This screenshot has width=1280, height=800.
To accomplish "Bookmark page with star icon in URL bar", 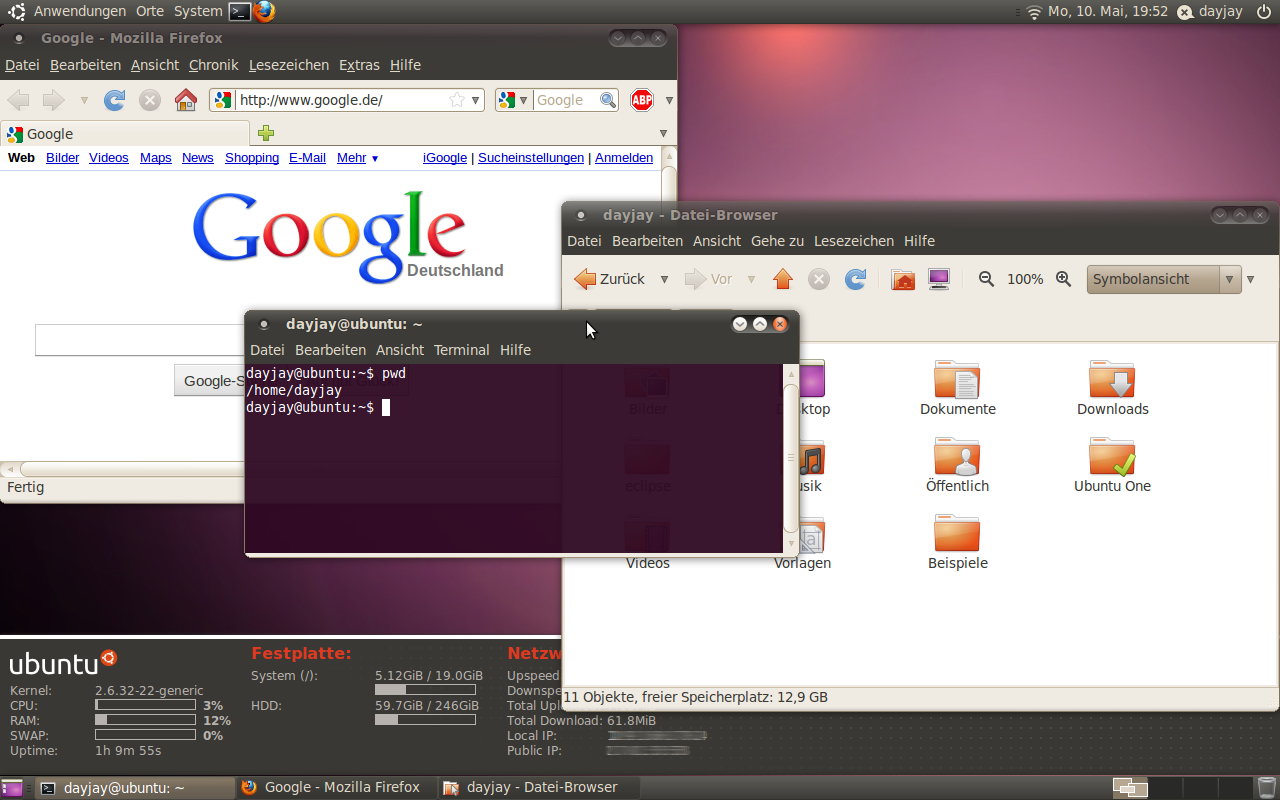I will [457, 100].
